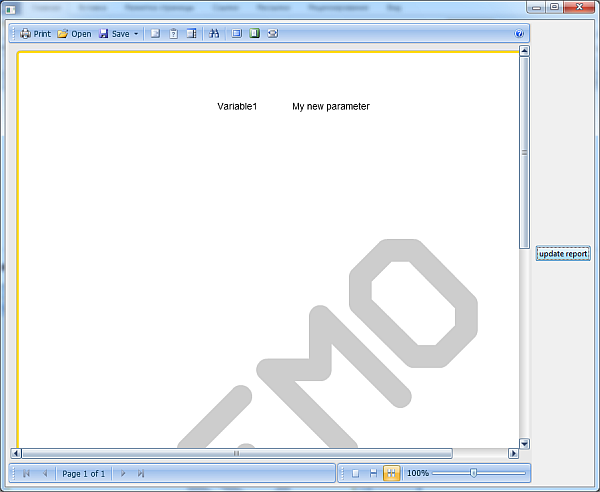Click the horizontal scrollbar thumb
600x492 pixels.
(x=237, y=453)
